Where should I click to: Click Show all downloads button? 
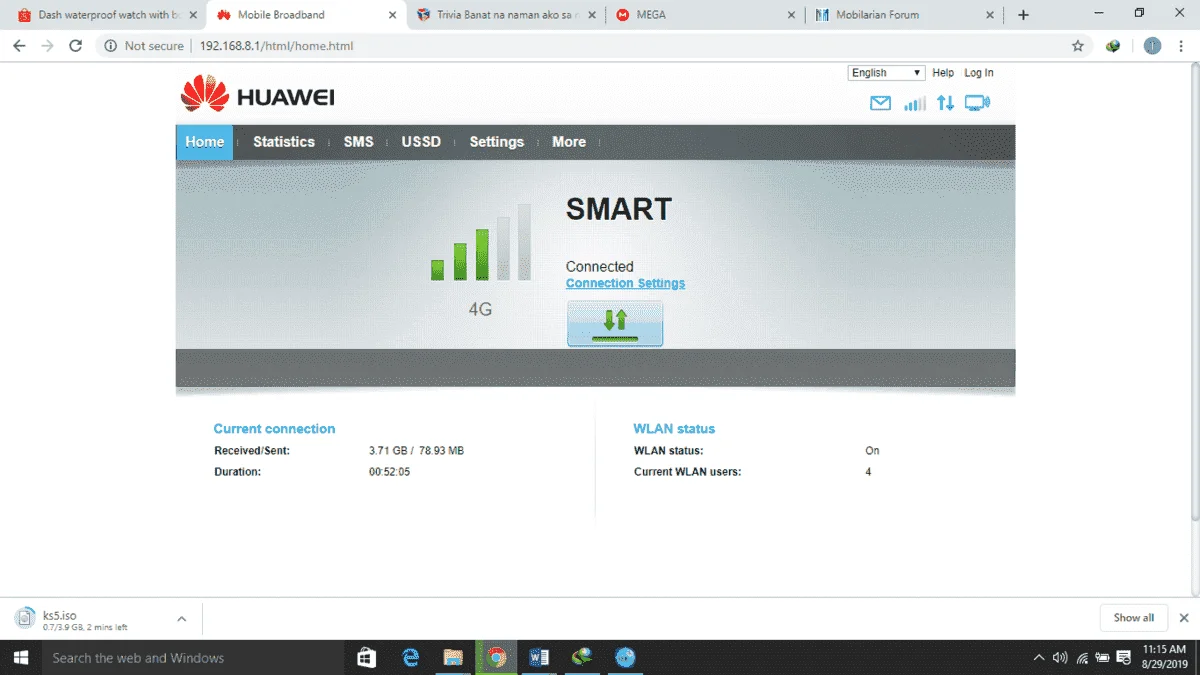click(1133, 618)
